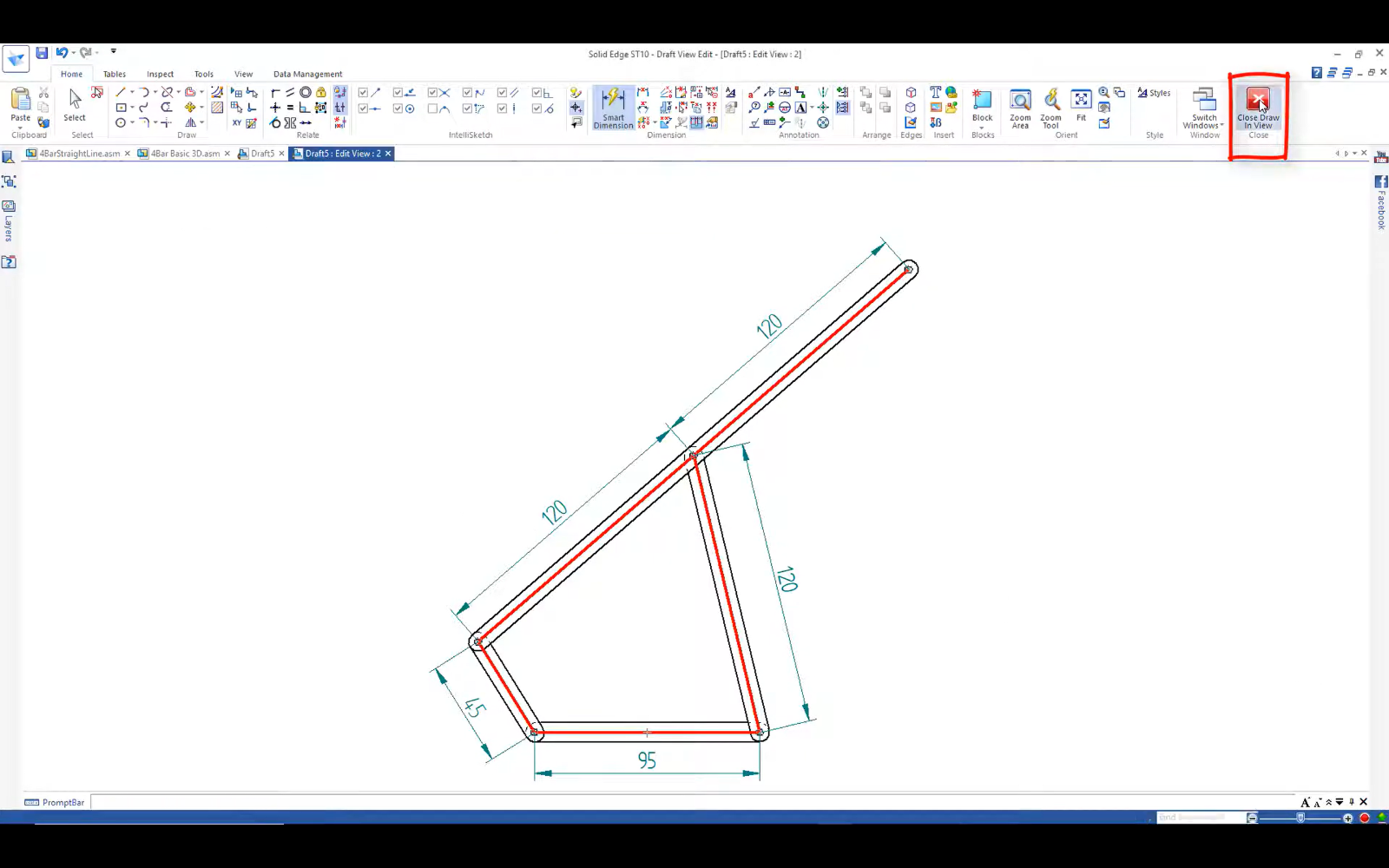Select the Line drawing tool
Viewport: 1389px width, 868px height.
120,92
